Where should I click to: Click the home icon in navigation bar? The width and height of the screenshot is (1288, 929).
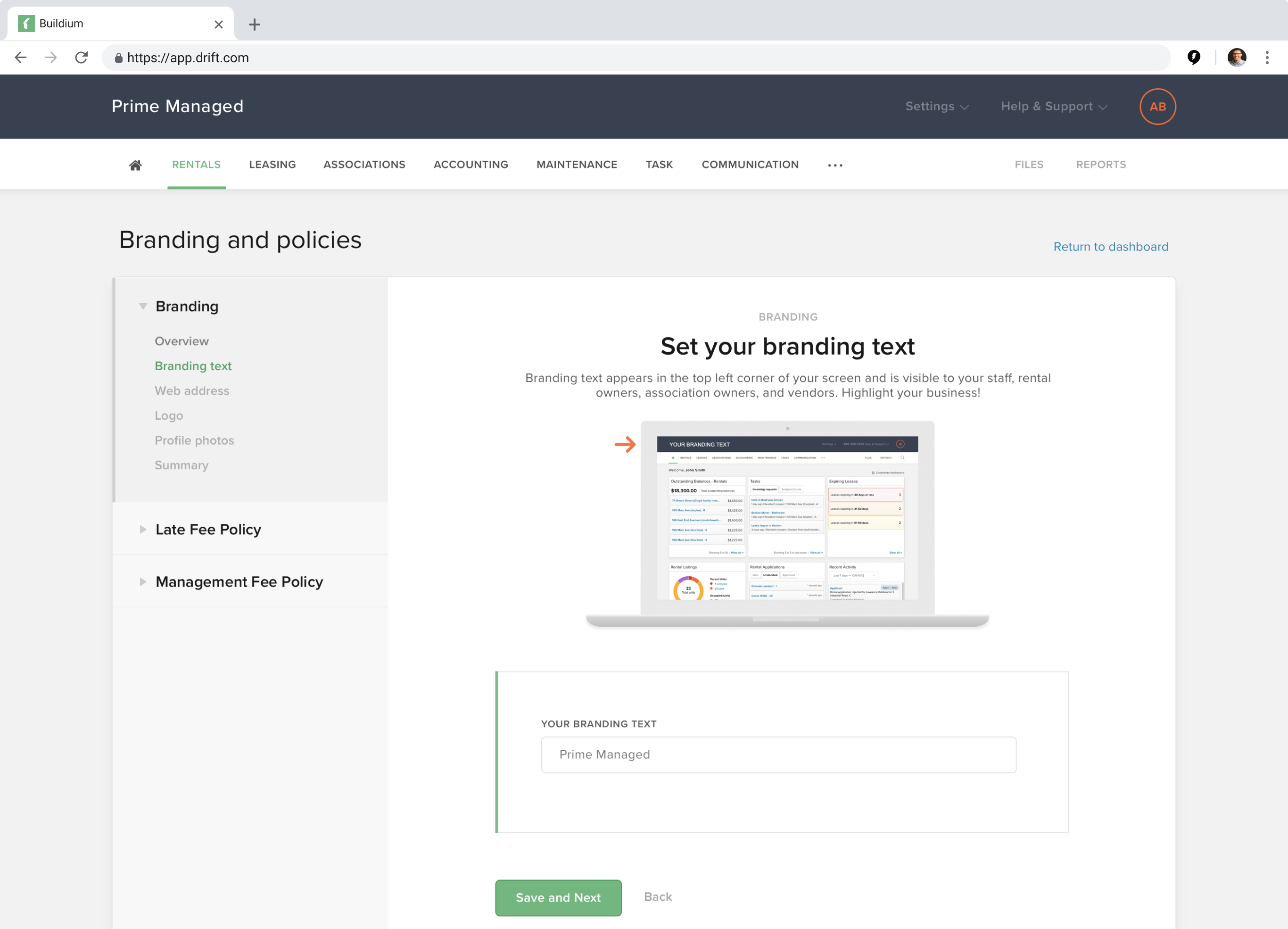(x=135, y=166)
